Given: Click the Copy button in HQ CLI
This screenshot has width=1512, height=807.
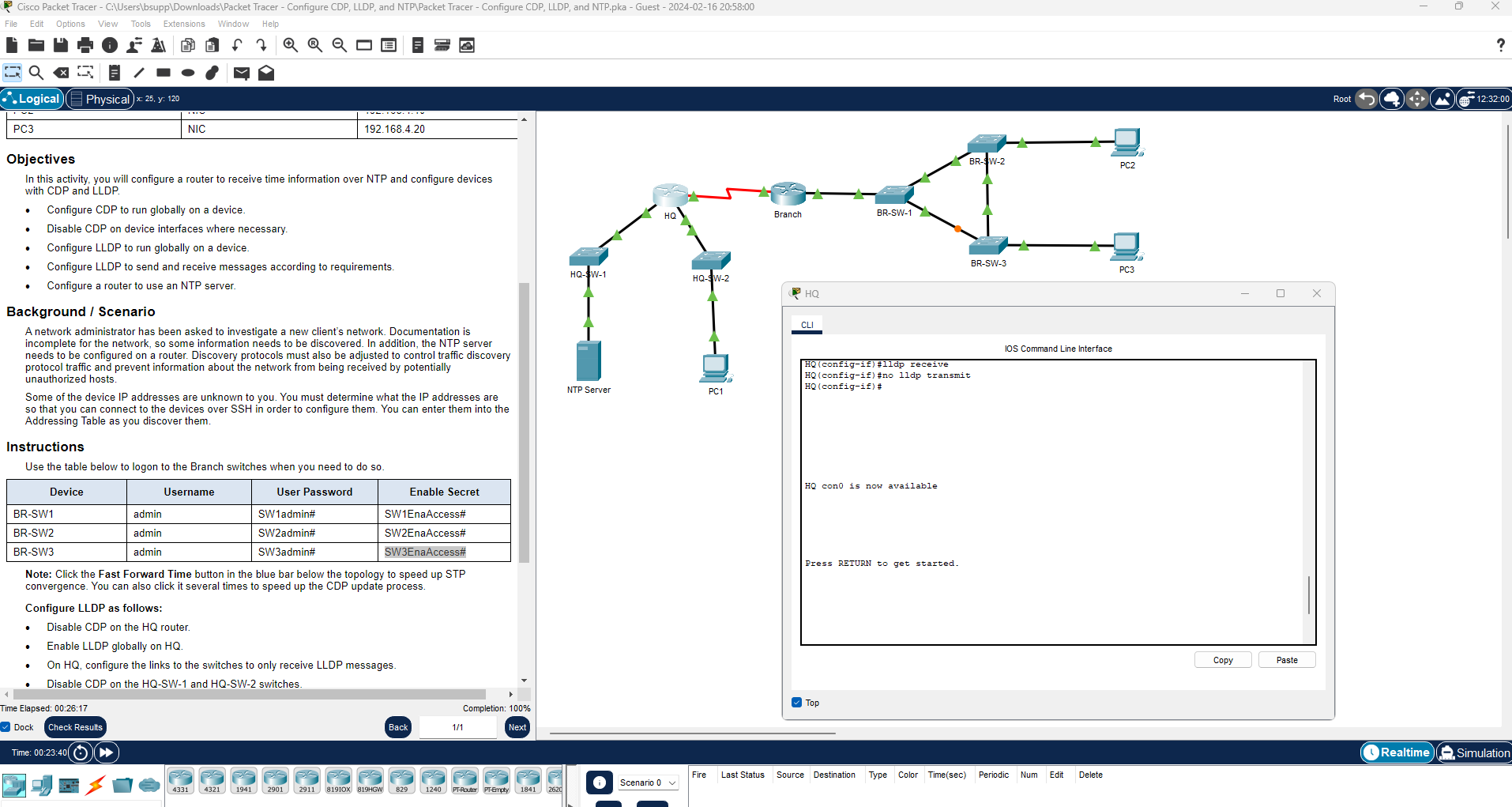Looking at the screenshot, I should point(1222,660).
